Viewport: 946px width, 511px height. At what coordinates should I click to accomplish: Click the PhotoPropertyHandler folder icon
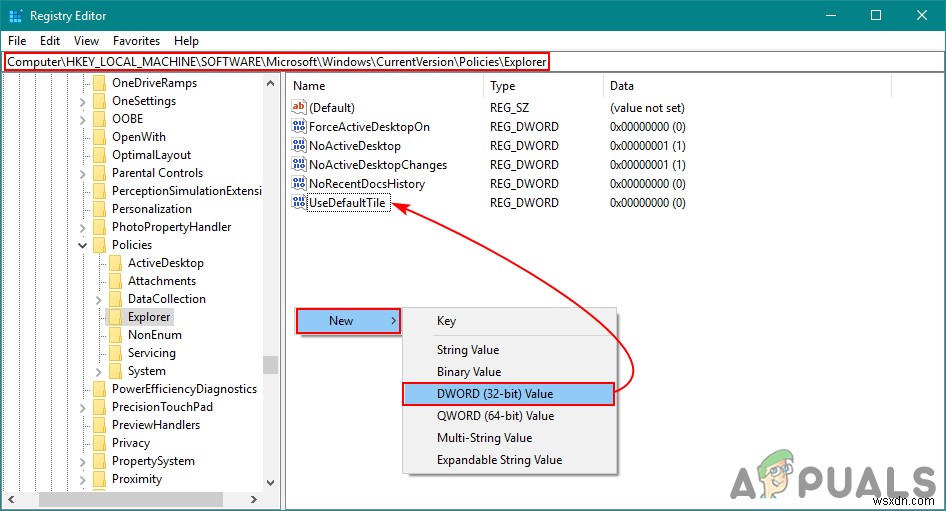100,227
